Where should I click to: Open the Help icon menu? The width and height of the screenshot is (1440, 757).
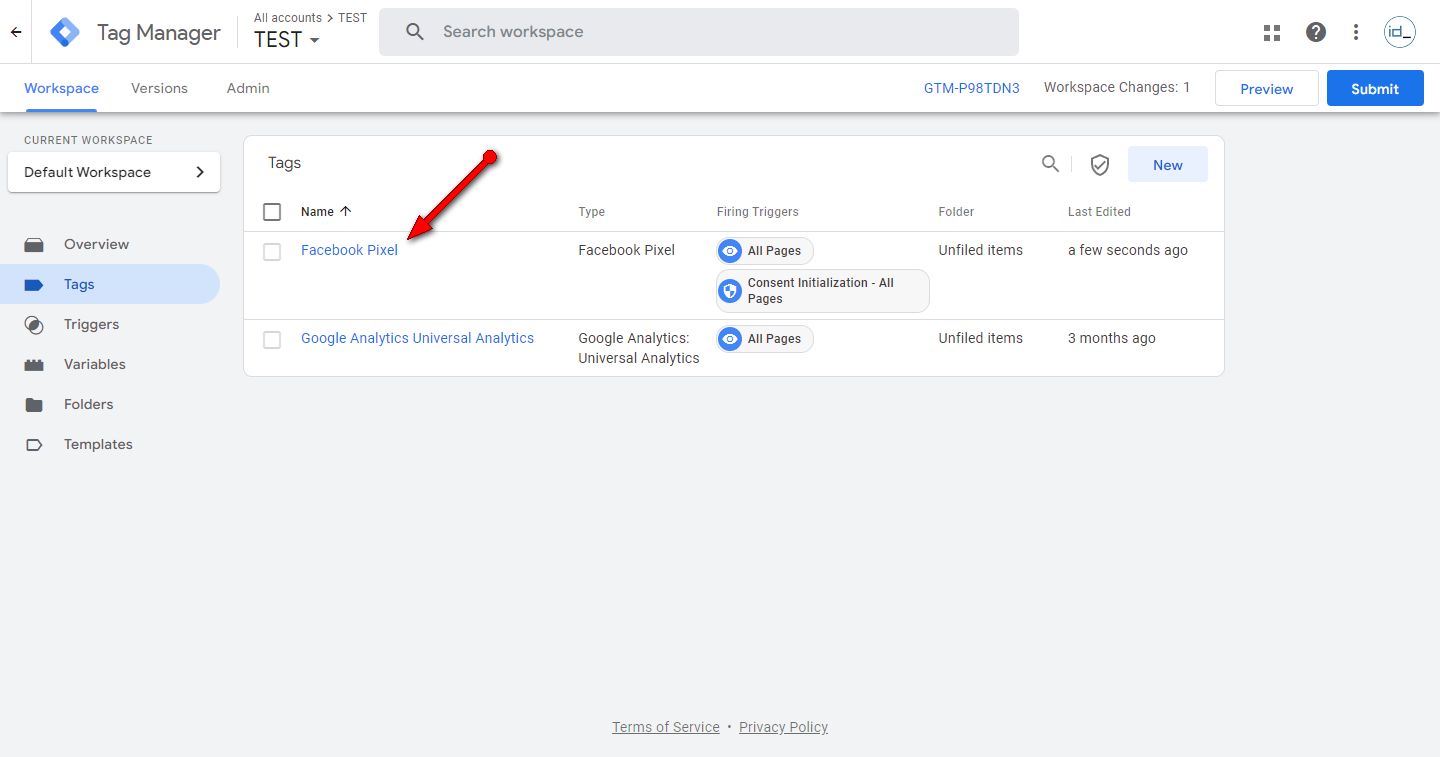1316,32
